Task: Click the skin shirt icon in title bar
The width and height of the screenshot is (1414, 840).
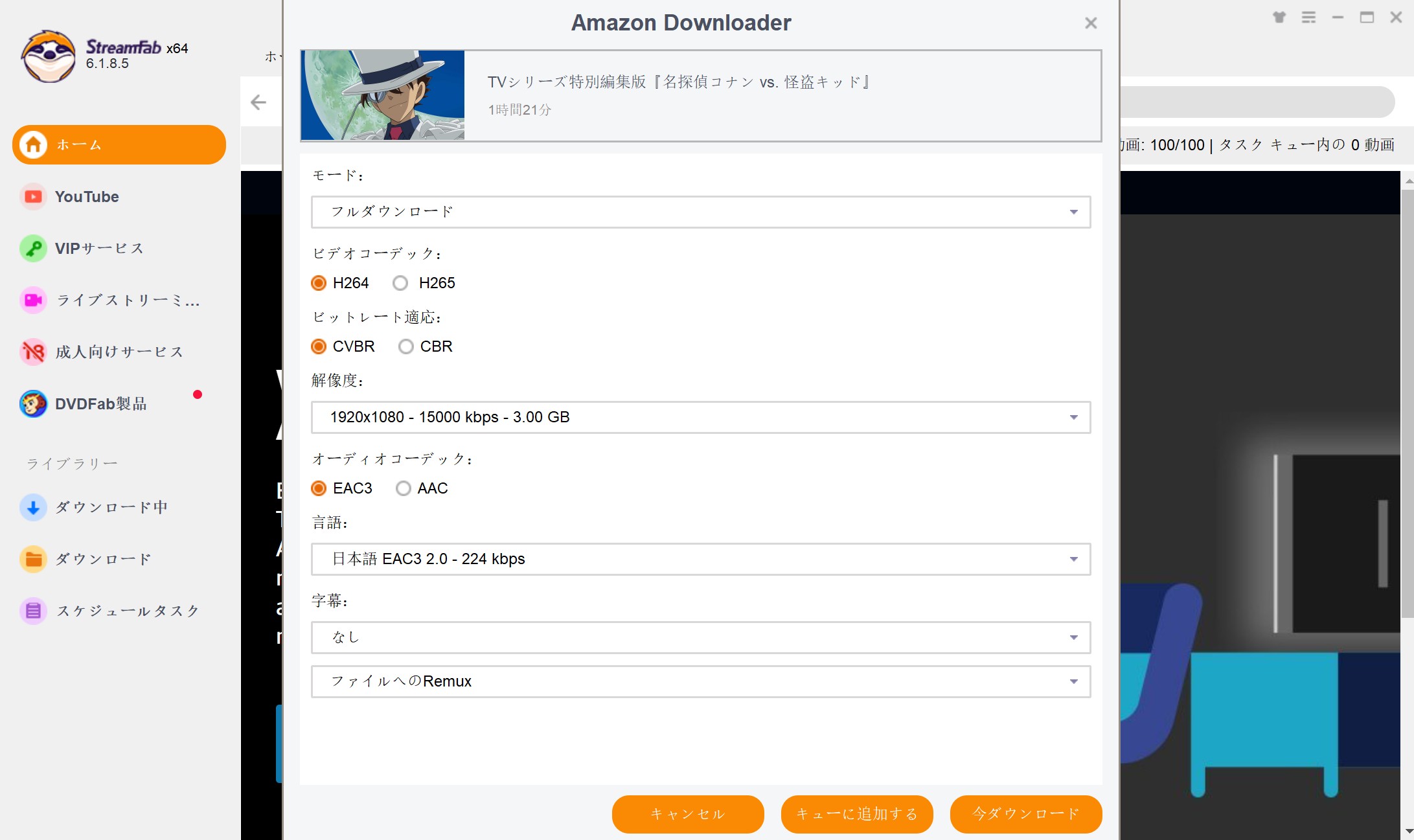Action: [x=1279, y=17]
